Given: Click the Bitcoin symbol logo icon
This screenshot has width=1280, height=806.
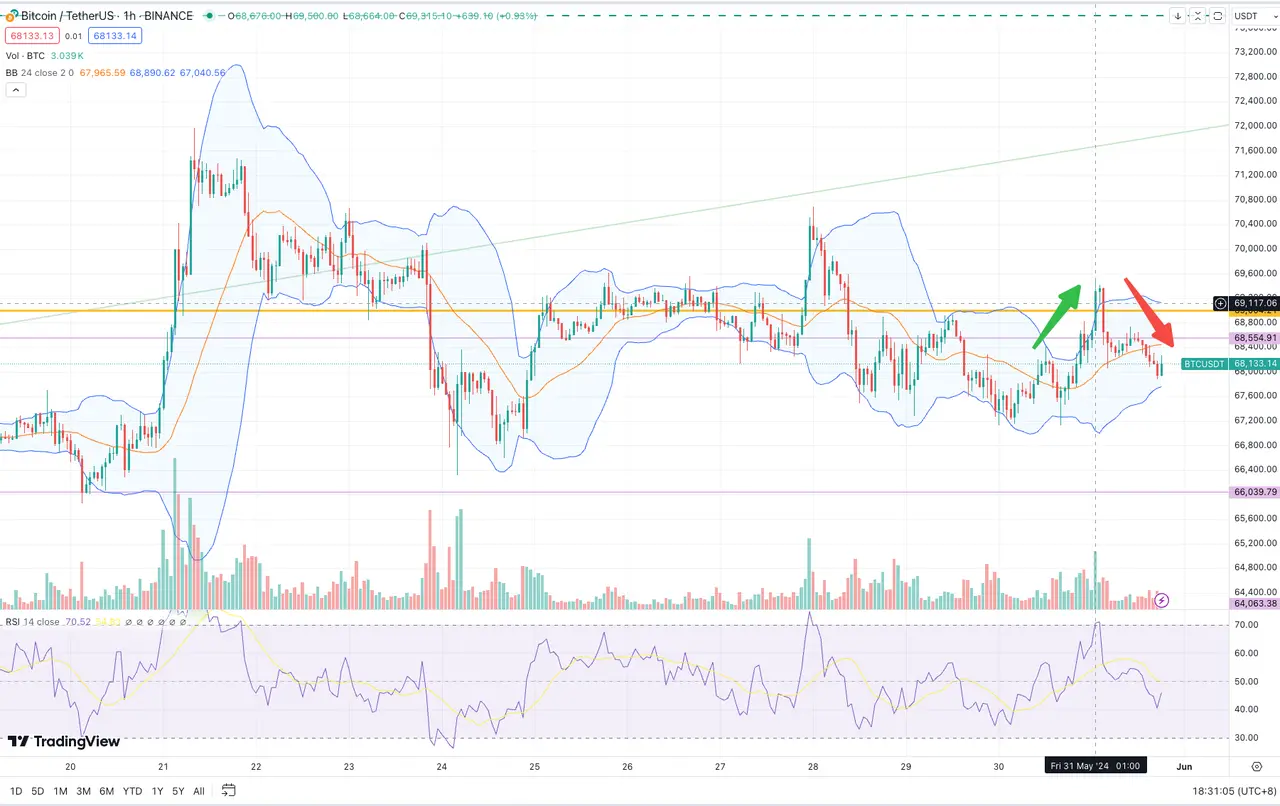Looking at the screenshot, I should [x=10, y=16].
